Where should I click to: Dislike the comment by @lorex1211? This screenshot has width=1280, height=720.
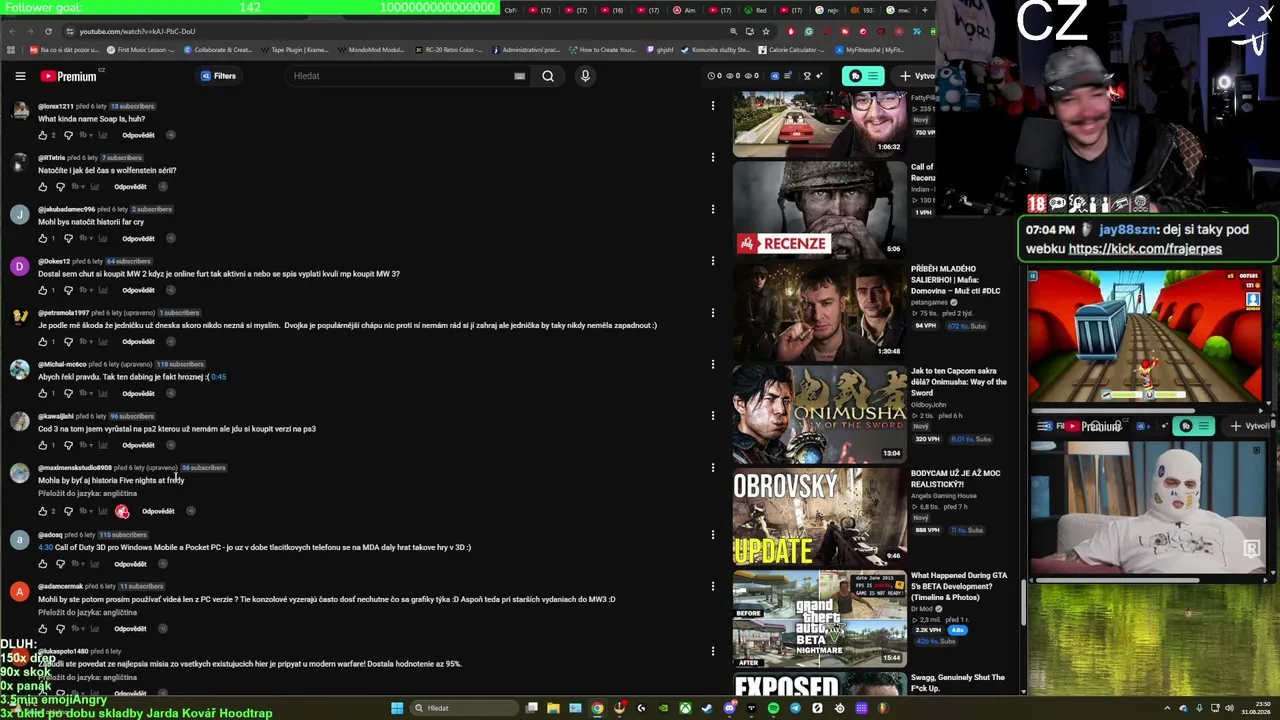click(x=68, y=135)
